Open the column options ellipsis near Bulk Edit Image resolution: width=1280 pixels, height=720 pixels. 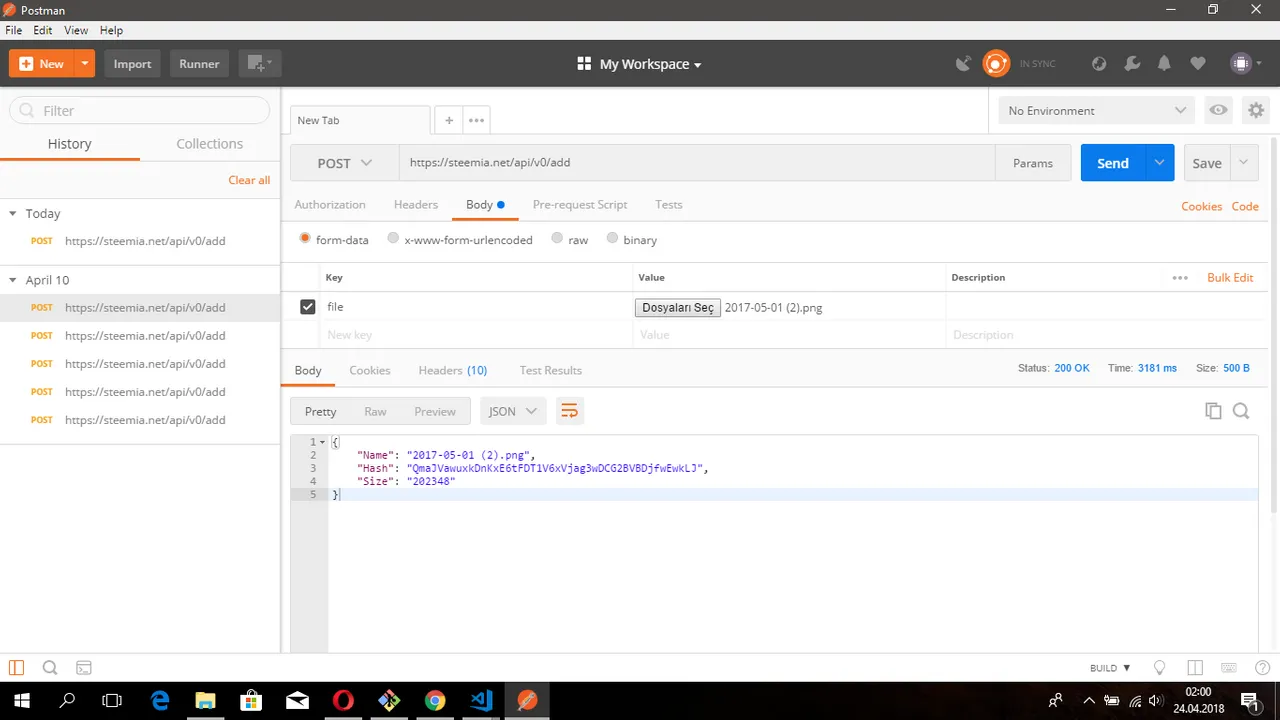[x=1180, y=278]
